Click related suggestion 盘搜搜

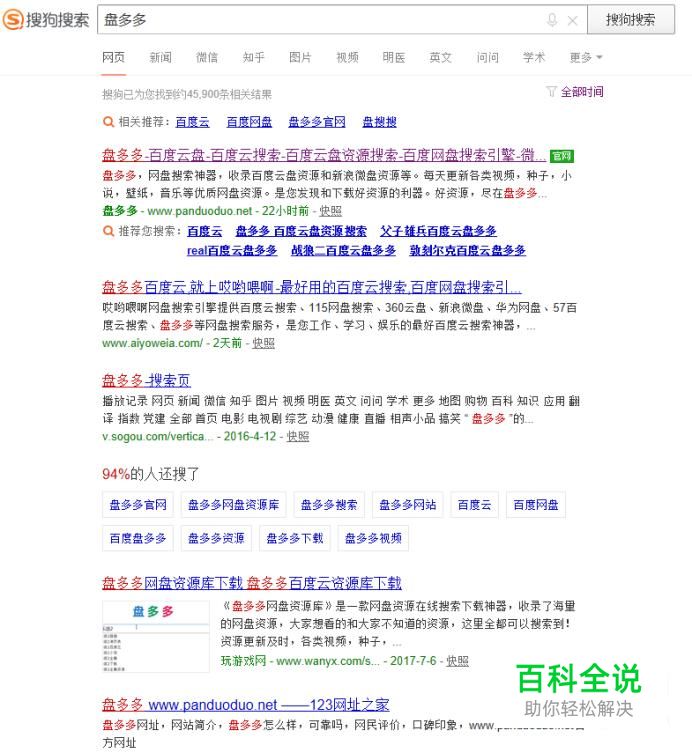pyautogui.click(x=379, y=122)
